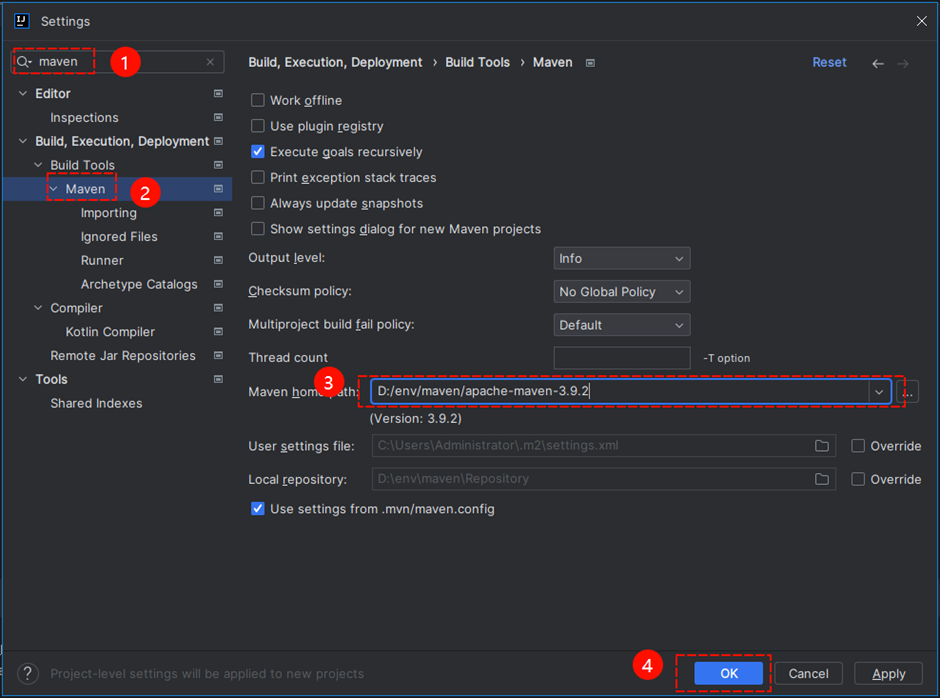940x698 pixels.
Task: Click Build, Execution, Deployment breadcrumb
Action: [x=335, y=62]
